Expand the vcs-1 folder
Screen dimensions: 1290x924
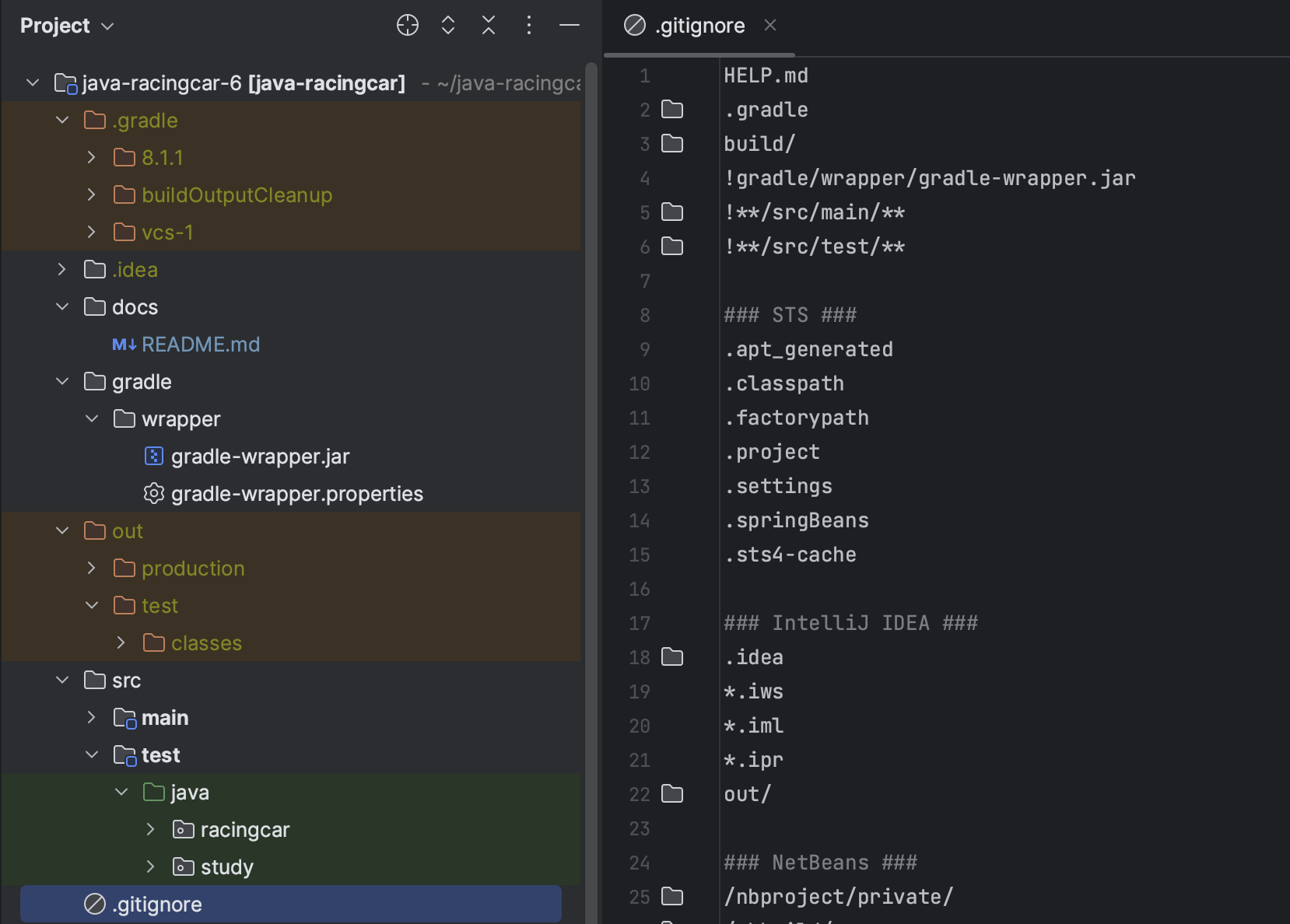click(92, 232)
